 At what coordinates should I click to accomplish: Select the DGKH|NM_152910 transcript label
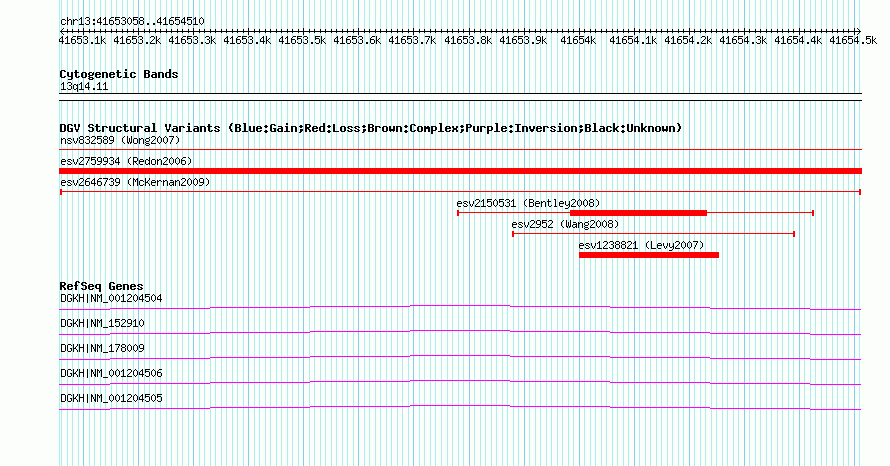tap(102, 323)
